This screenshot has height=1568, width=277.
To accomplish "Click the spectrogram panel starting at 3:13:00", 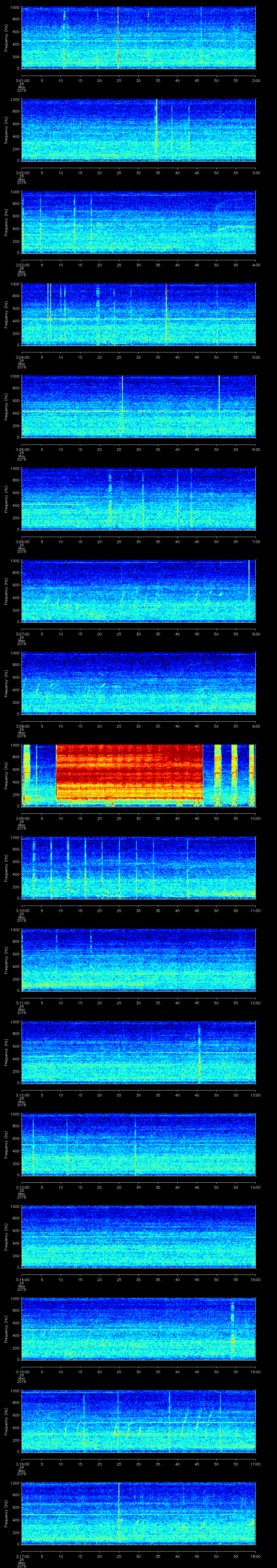I will click(139, 1144).
